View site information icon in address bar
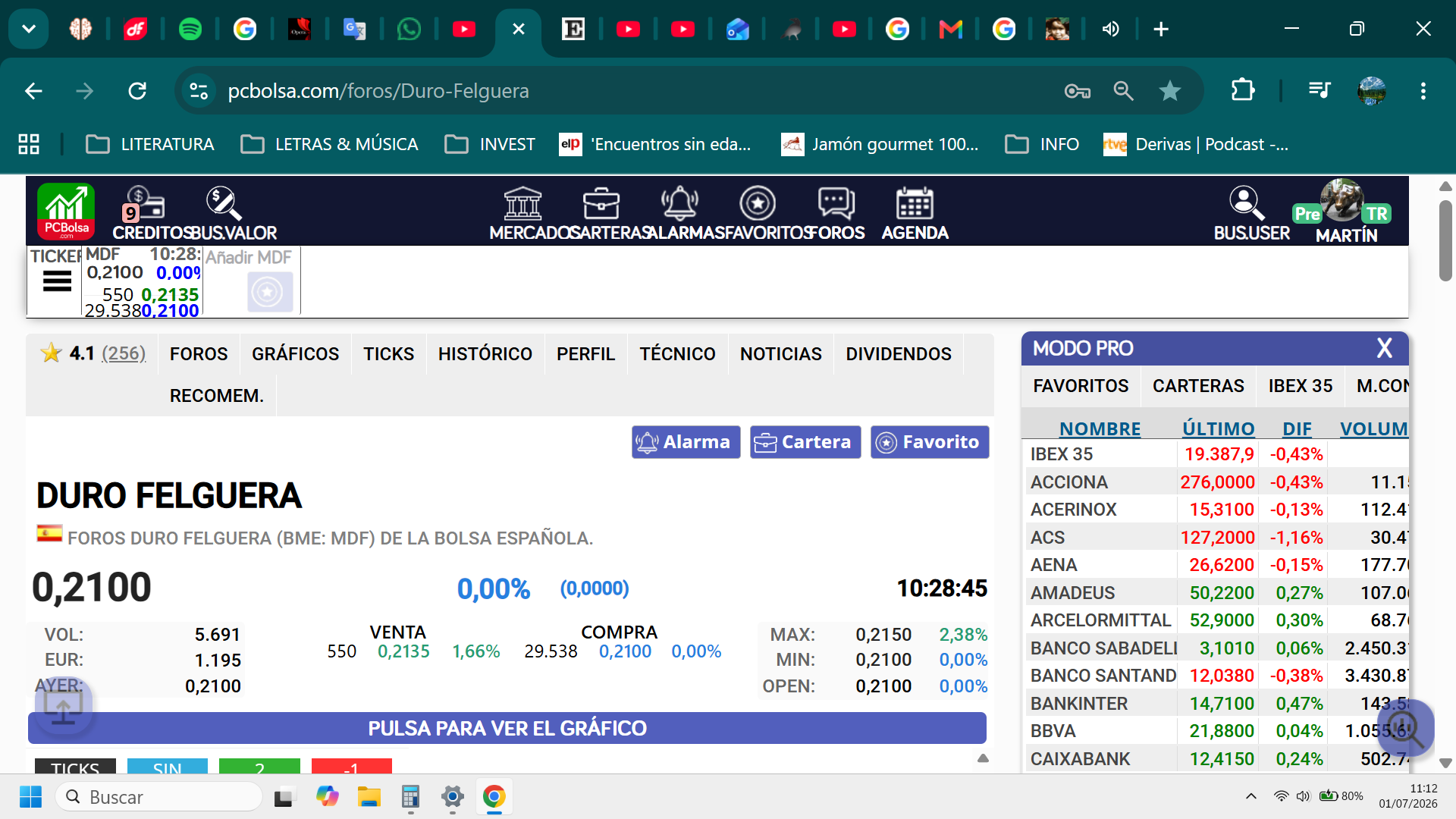Viewport: 1456px width, 819px height. click(199, 91)
